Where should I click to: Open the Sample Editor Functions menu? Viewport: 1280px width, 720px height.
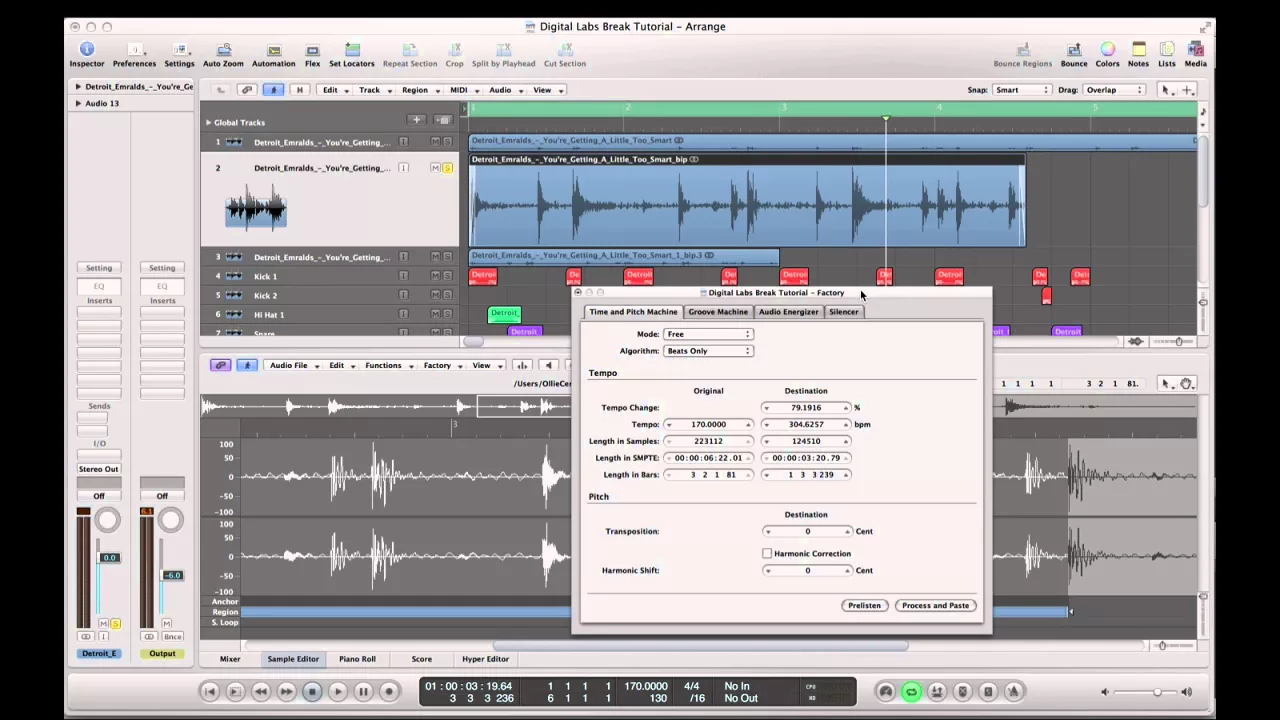click(x=387, y=365)
